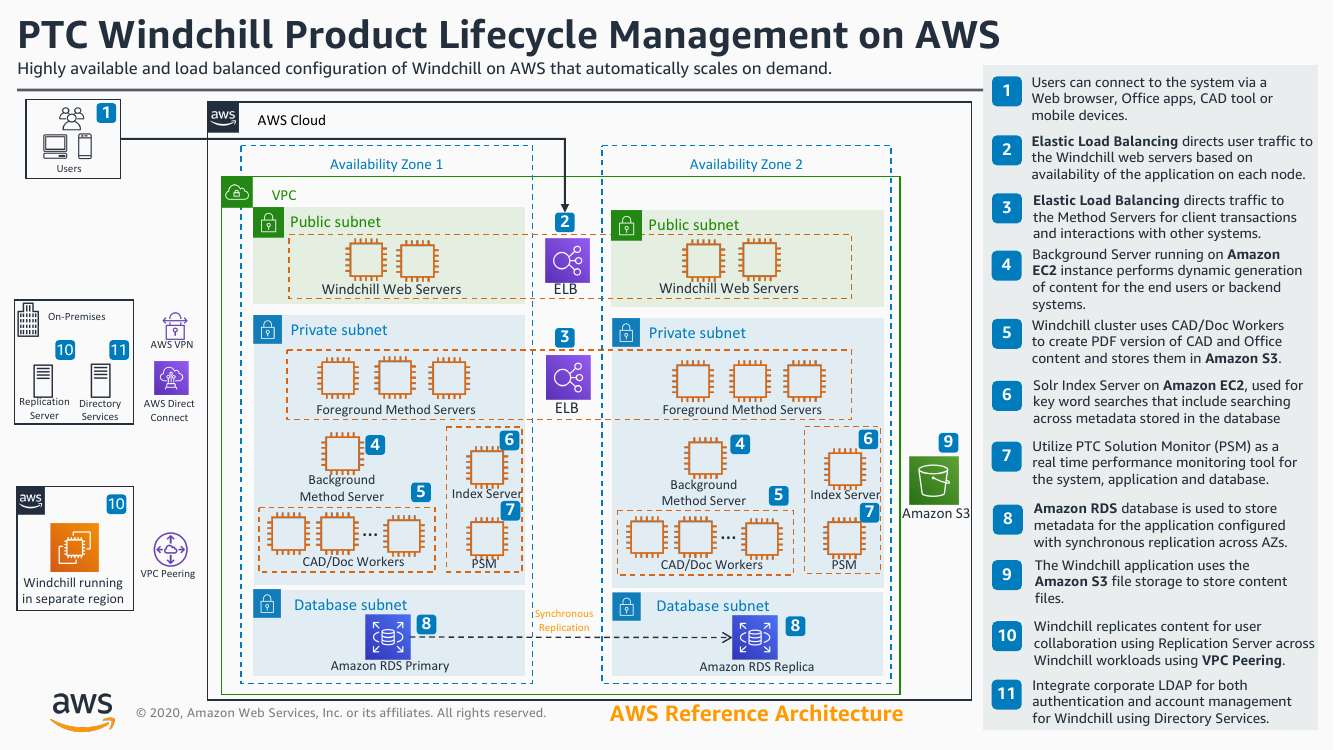Click the legend number 11 badge
Screen dimensions: 1334x750
click(1007, 693)
